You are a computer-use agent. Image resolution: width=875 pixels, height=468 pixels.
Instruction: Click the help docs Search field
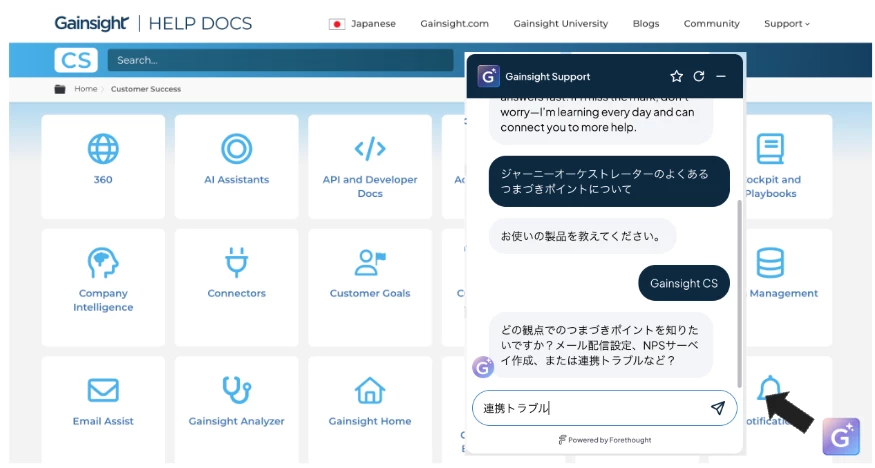(280, 60)
